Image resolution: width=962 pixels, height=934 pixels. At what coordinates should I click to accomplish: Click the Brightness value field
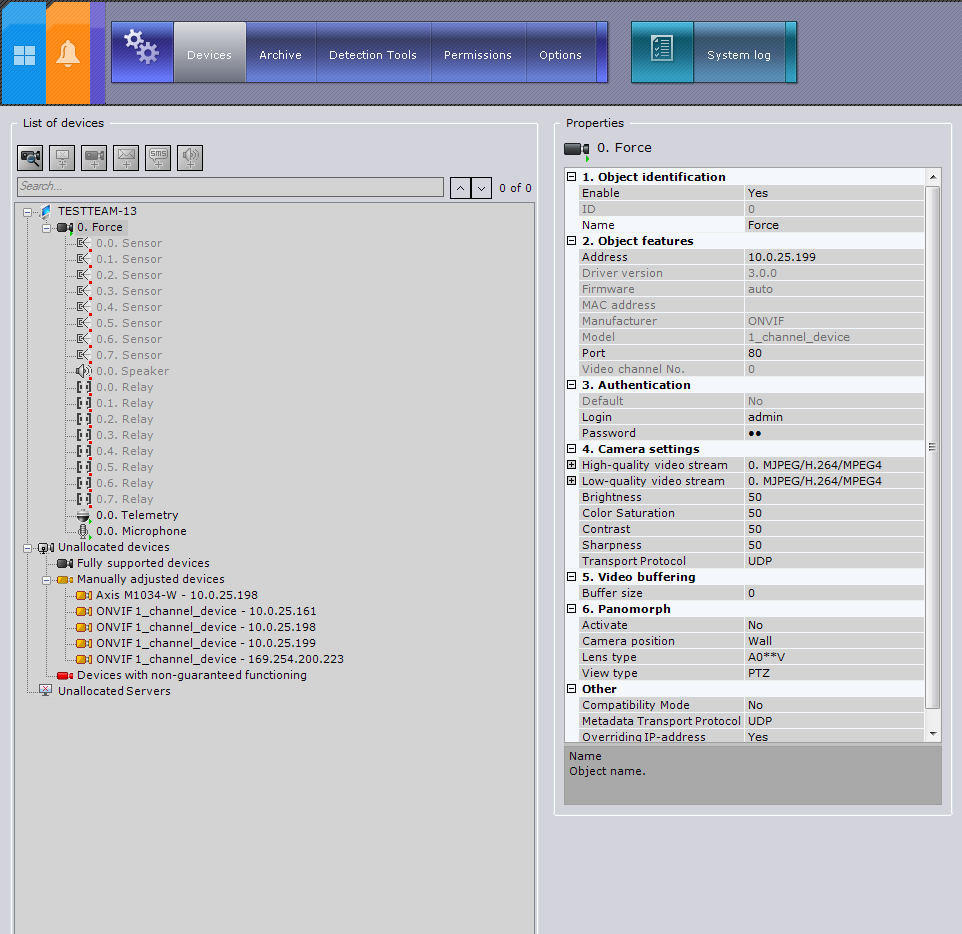click(834, 497)
